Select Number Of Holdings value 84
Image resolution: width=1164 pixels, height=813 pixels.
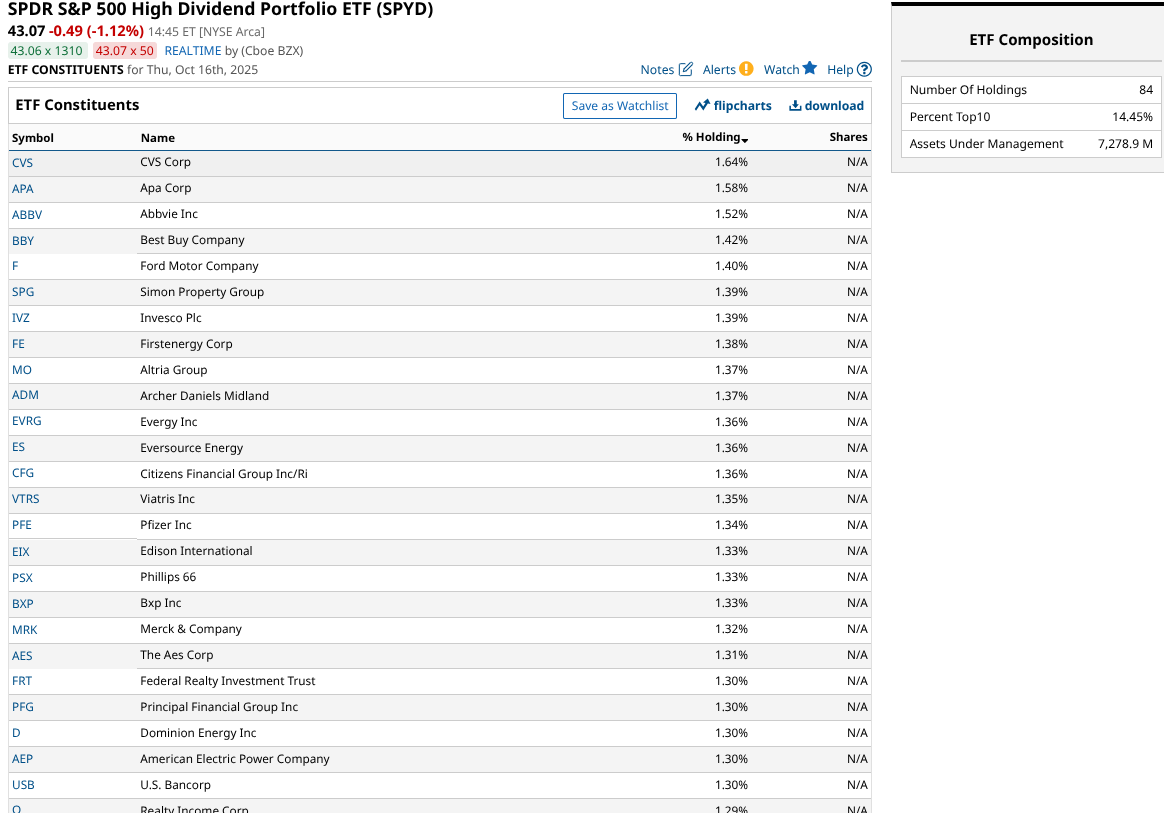coord(1146,90)
